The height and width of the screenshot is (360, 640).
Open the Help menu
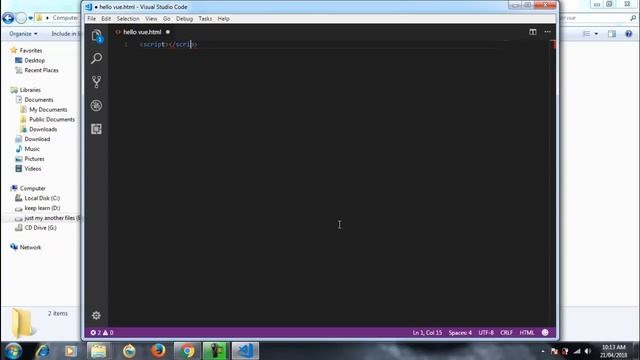coord(223,19)
